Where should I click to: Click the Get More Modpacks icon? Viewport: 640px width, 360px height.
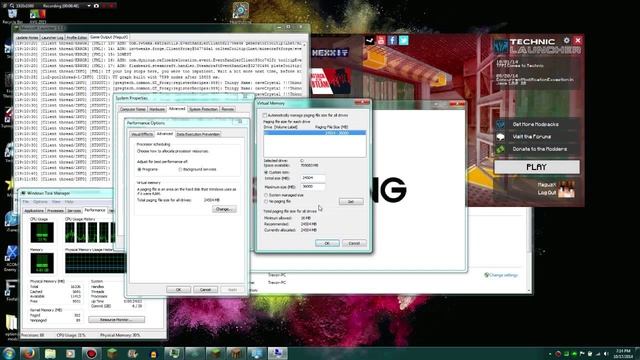[x=501, y=124]
